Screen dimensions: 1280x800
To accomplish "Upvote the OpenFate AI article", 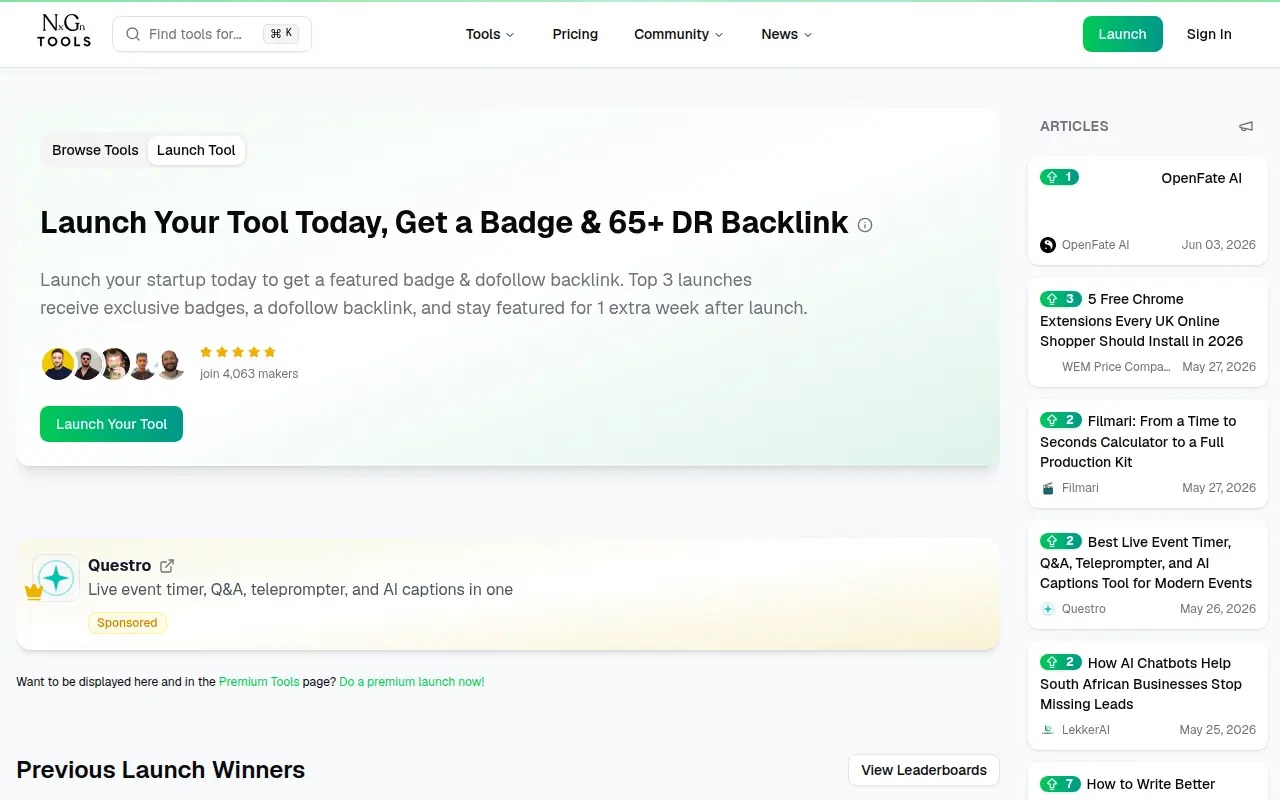I will pos(1059,177).
